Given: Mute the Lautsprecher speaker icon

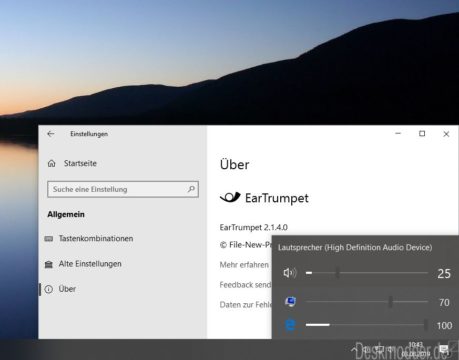Looking at the screenshot, I should 289,273.
